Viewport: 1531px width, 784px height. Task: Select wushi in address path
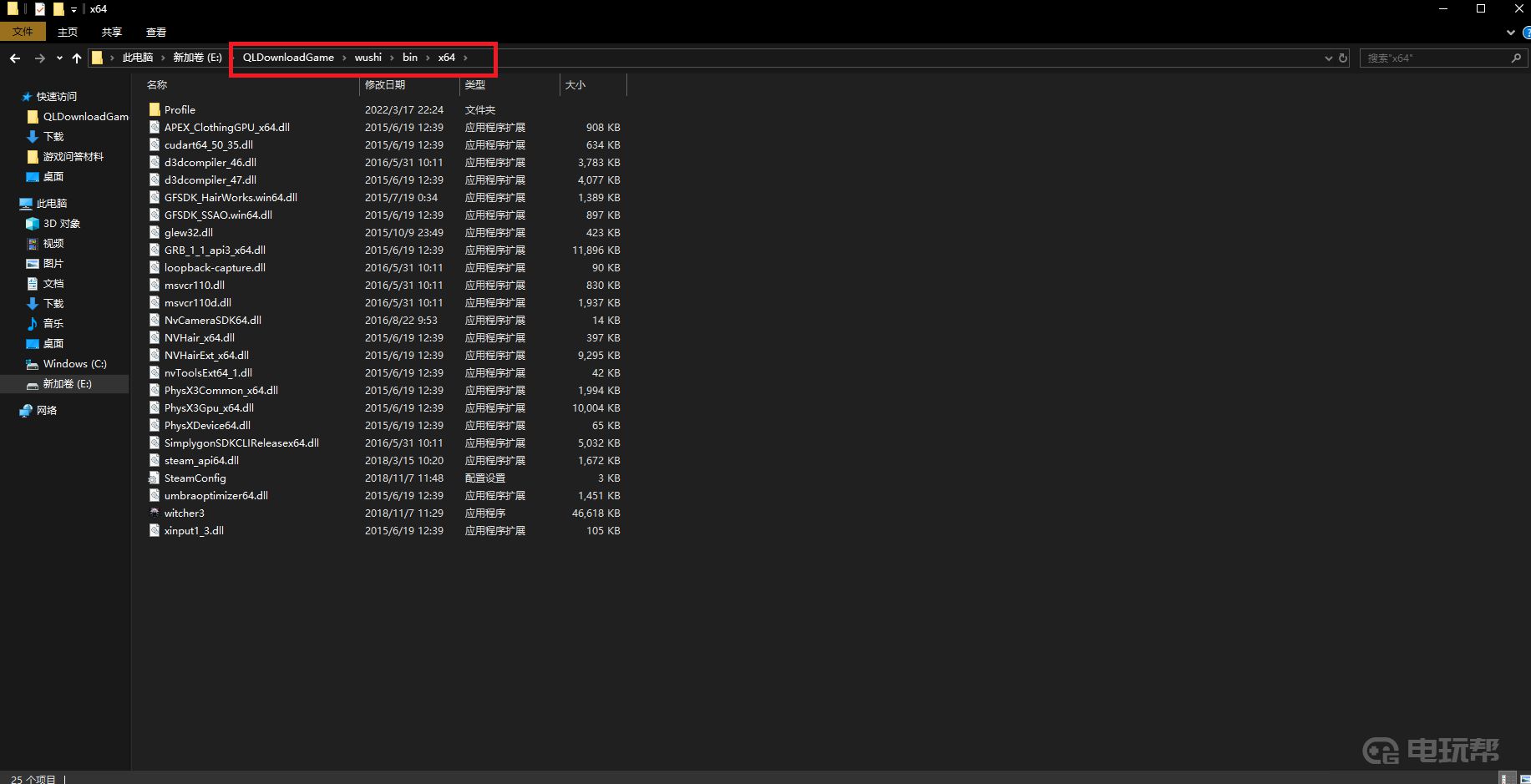[368, 58]
